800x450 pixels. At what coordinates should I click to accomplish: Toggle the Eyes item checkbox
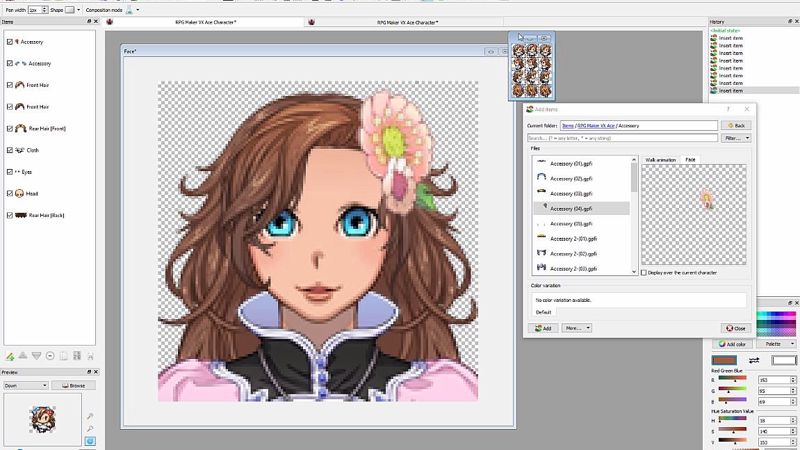tap(10, 172)
